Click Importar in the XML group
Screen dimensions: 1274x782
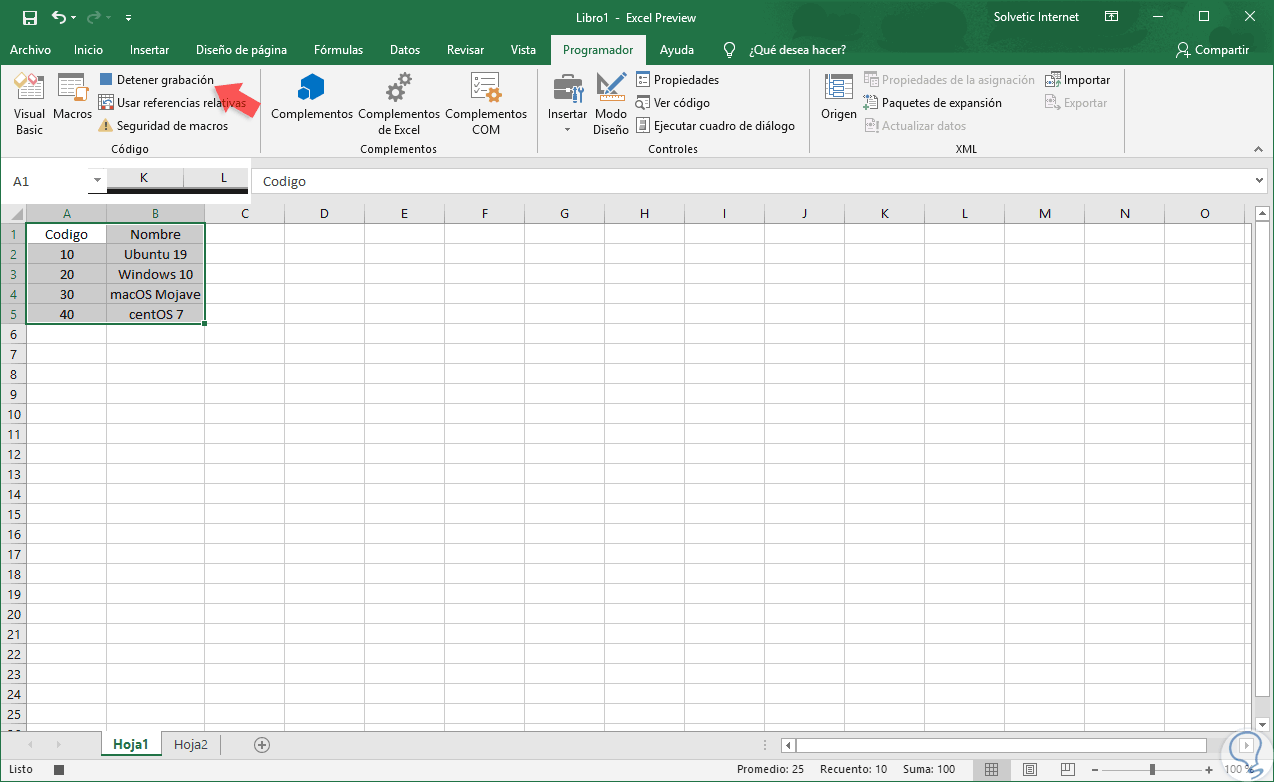[x=1078, y=79]
